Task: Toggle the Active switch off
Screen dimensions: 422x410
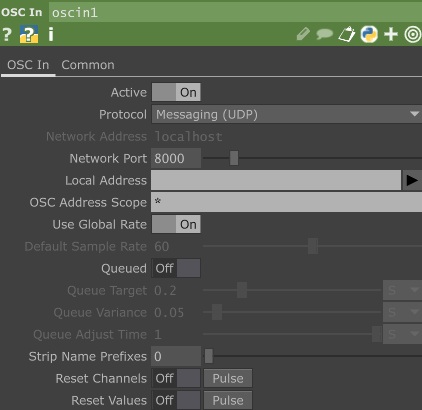Action: 176,92
